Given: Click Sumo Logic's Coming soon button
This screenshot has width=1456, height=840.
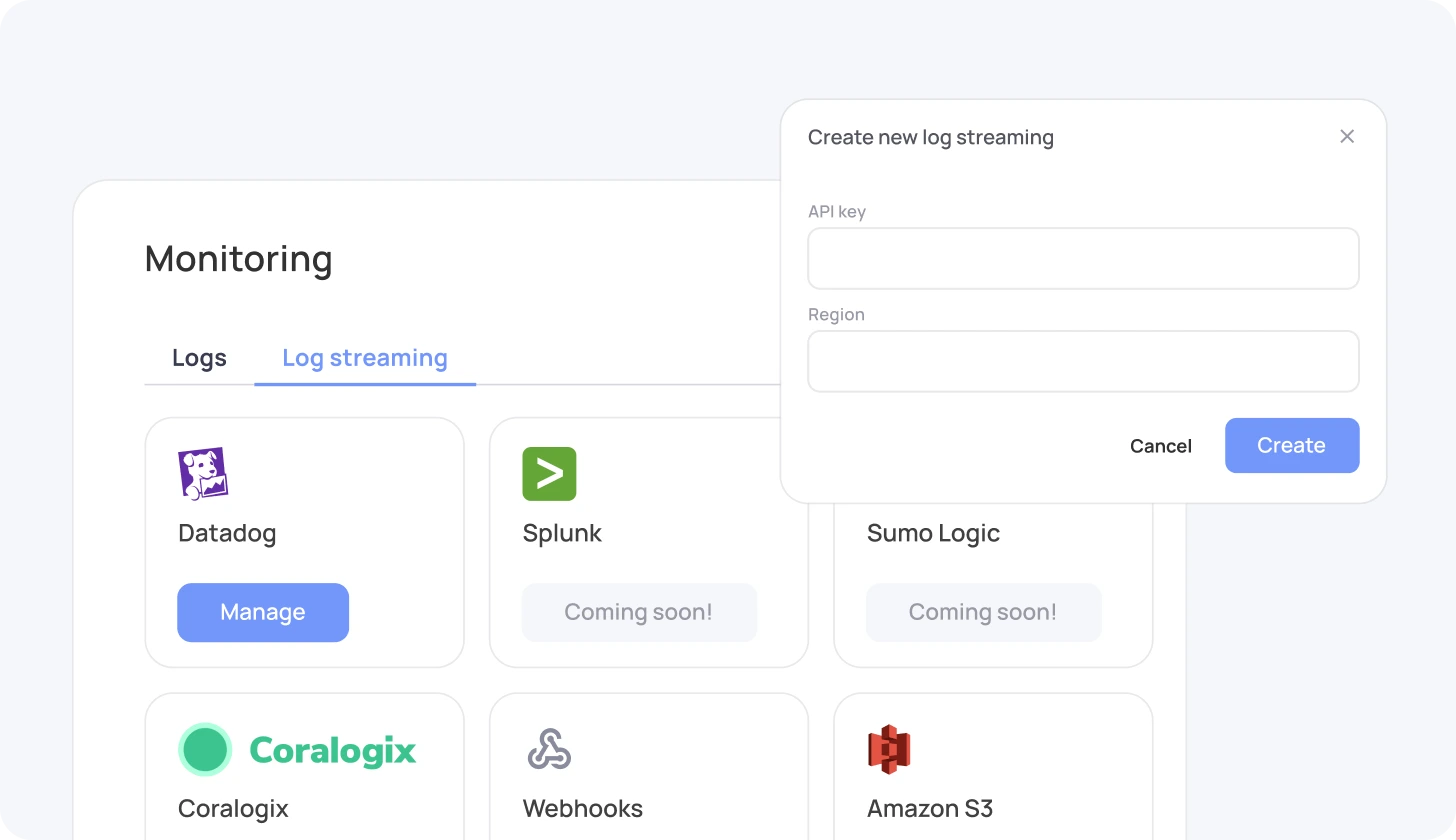Looking at the screenshot, I should [983, 612].
